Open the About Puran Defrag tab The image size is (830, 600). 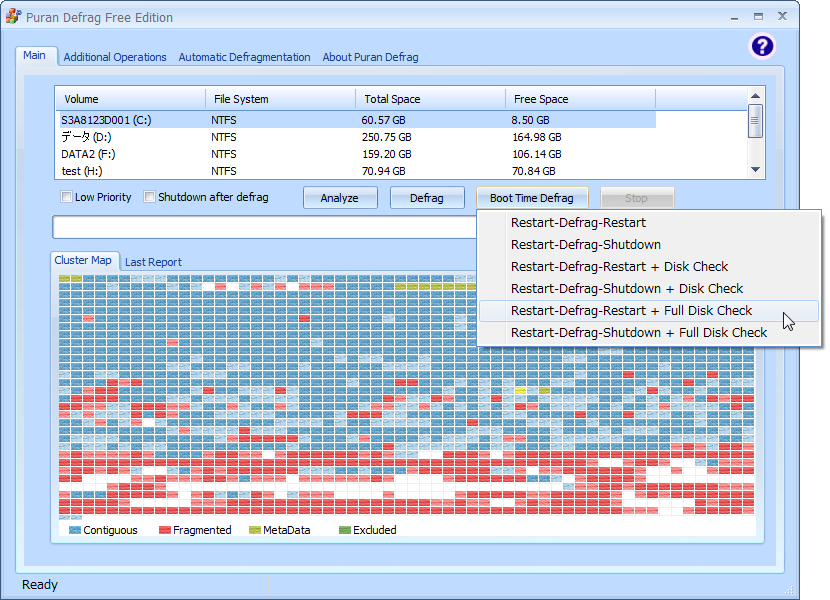(x=371, y=57)
